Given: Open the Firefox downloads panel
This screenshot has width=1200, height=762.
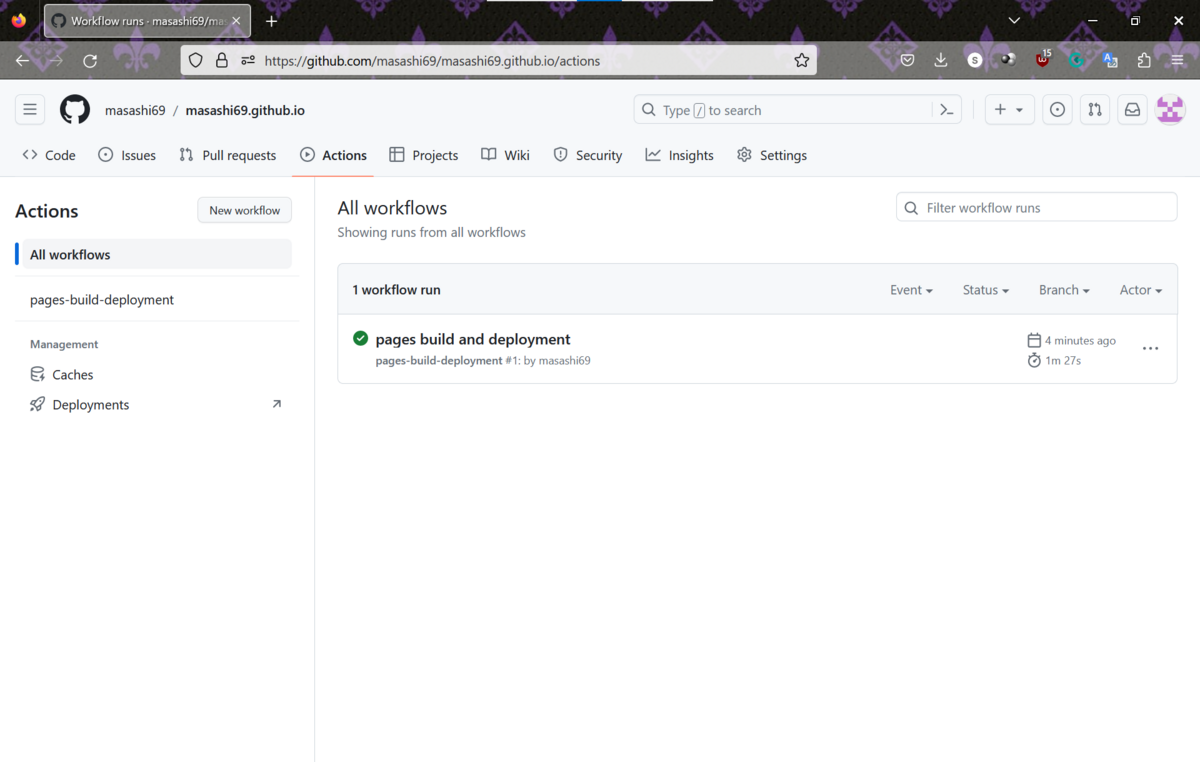Looking at the screenshot, I should click(940, 60).
